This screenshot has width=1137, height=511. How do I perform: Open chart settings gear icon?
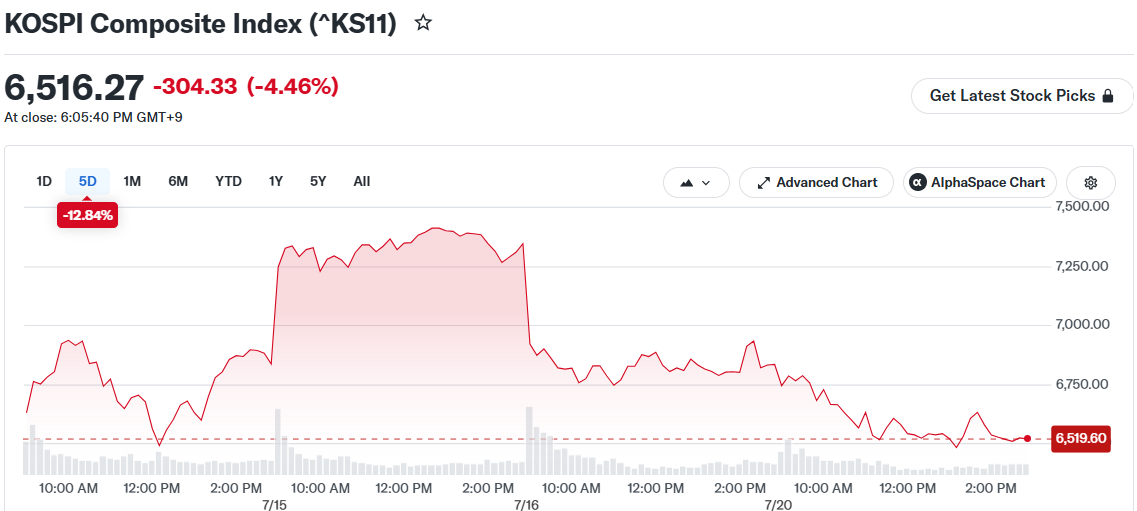[x=1091, y=183]
